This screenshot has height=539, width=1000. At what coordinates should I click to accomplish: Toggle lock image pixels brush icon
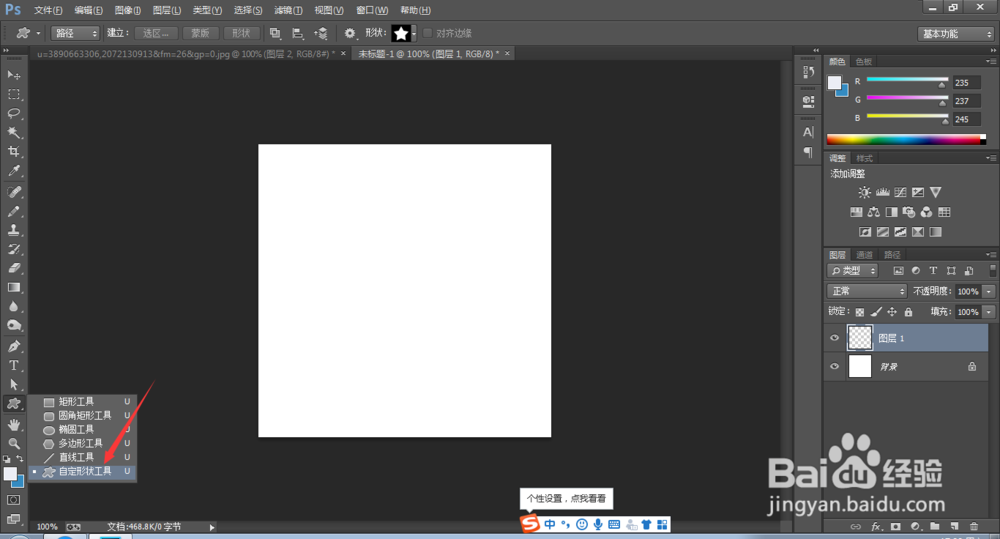point(876,312)
